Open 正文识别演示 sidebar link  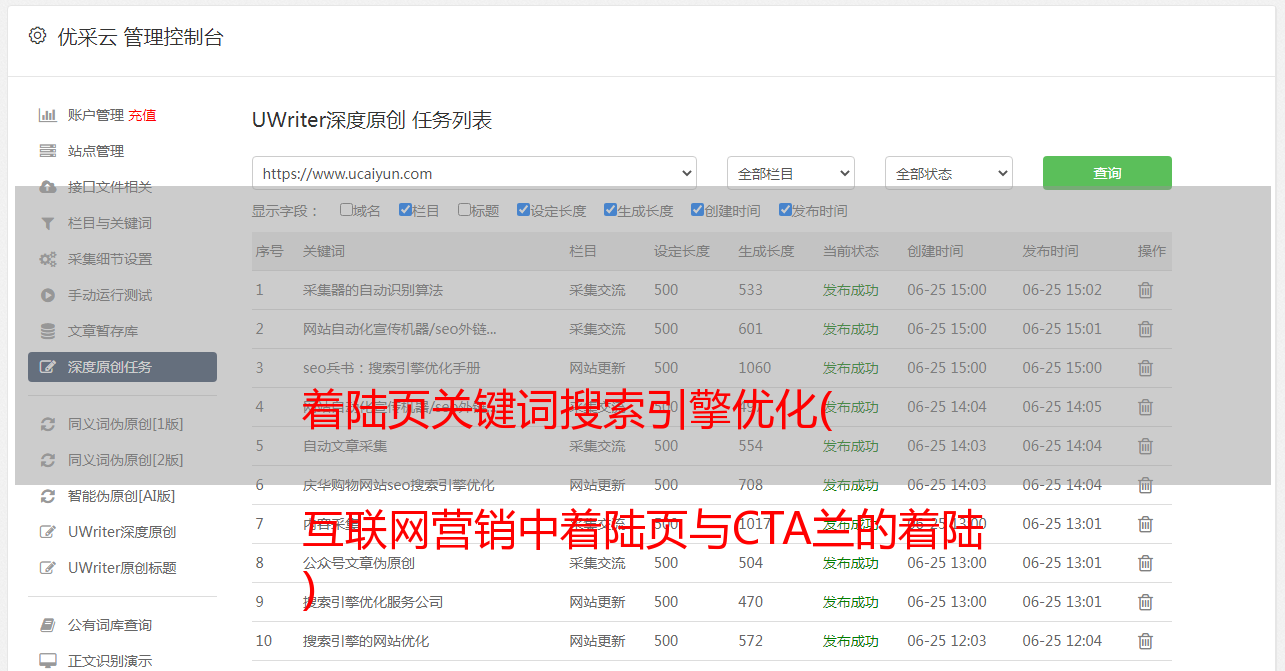click(x=110, y=661)
